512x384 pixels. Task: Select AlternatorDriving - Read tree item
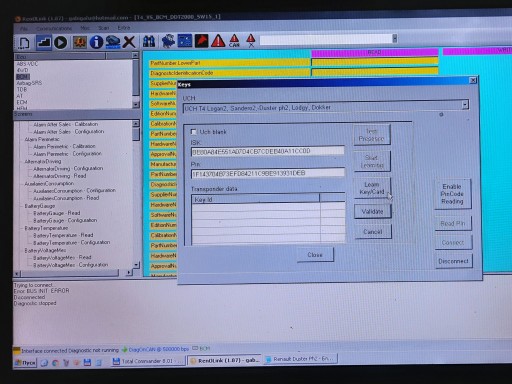point(60,176)
